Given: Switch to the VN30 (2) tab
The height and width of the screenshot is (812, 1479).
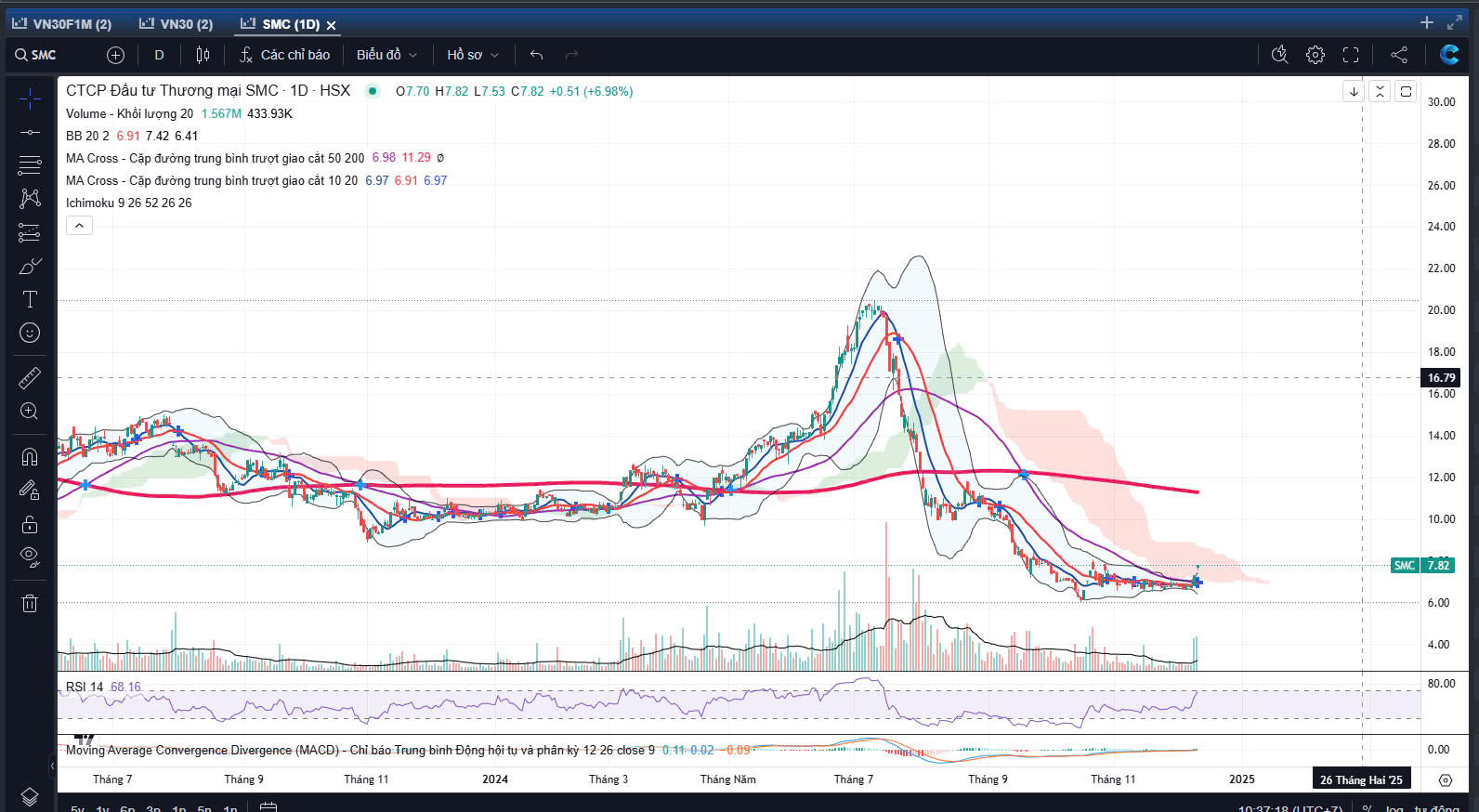Looking at the screenshot, I should (177, 24).
